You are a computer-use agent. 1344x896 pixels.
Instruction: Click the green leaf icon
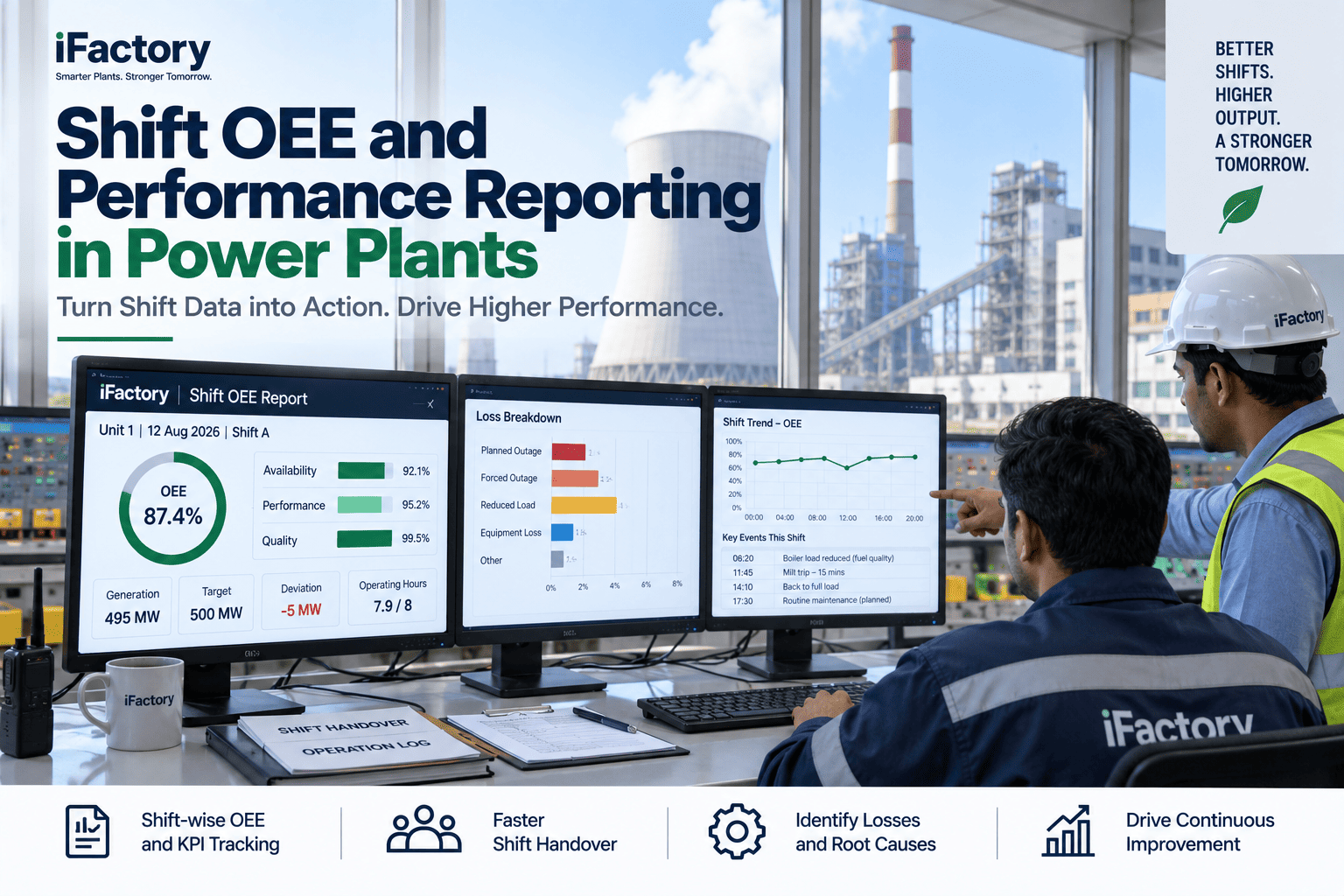(1240, 210)
